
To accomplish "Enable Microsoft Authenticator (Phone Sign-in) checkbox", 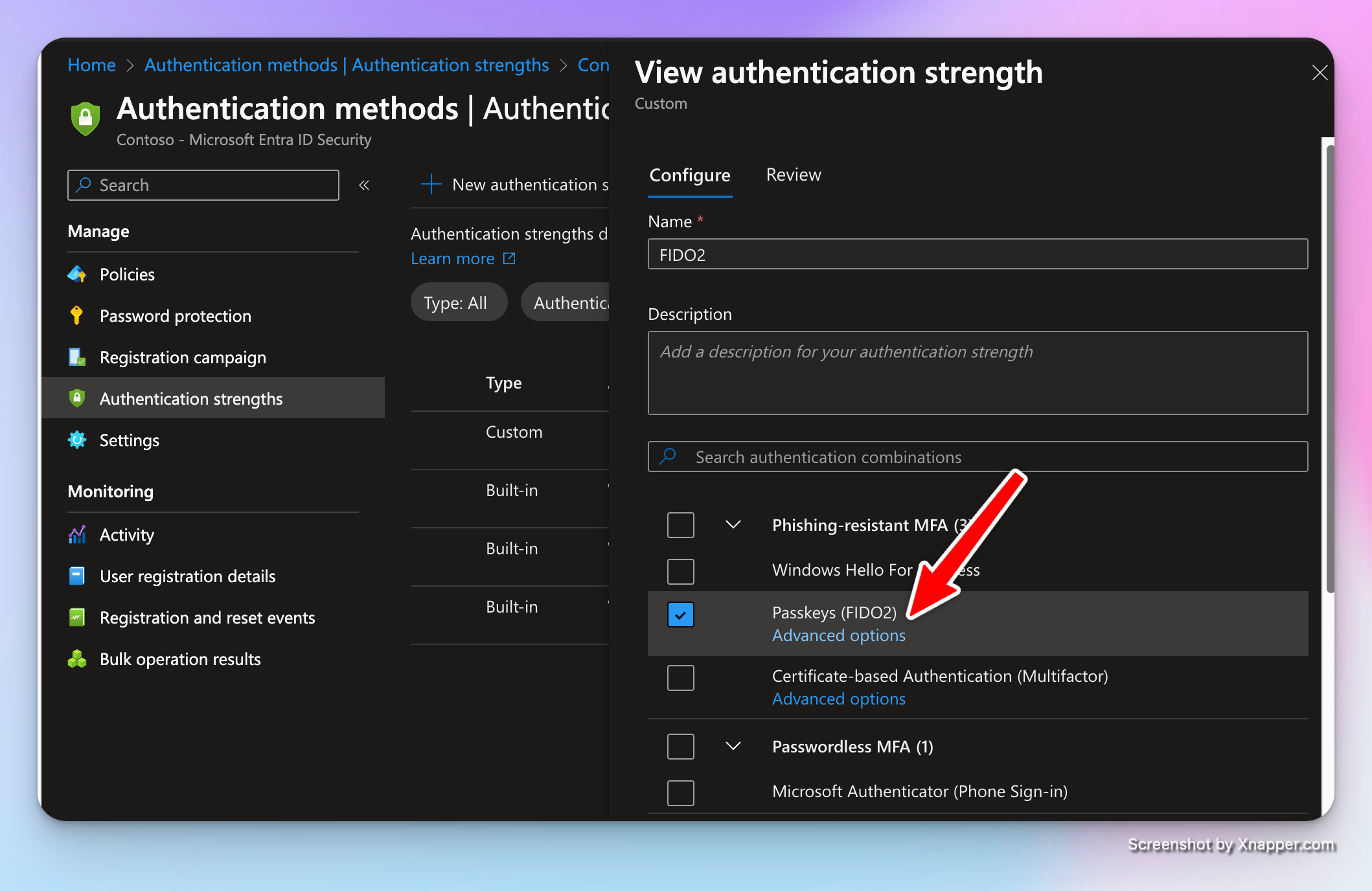I will (x=680, y=792).
